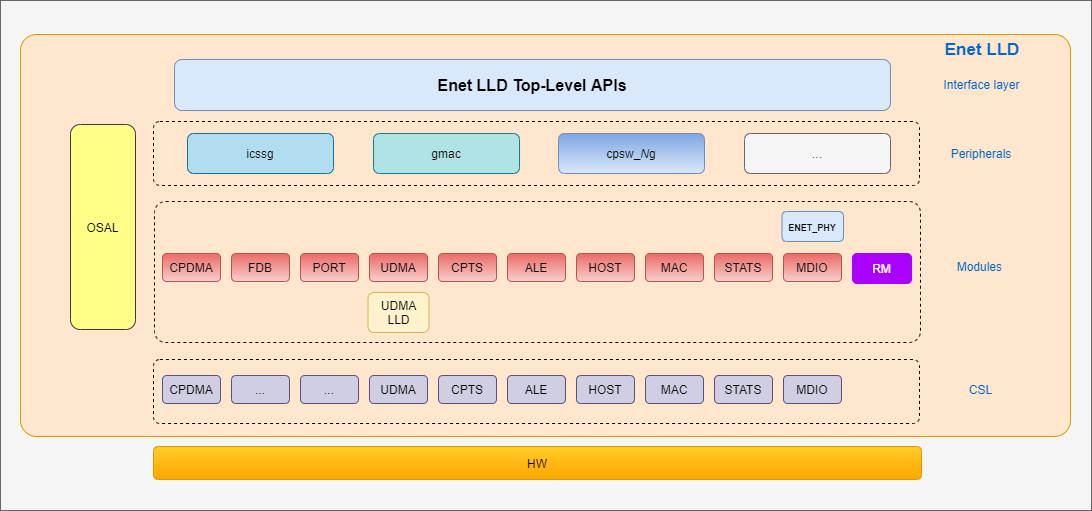The width and height of the screenshot is (1092, 511).
Task: Click the purple RM module block
Action: (881, 268)
